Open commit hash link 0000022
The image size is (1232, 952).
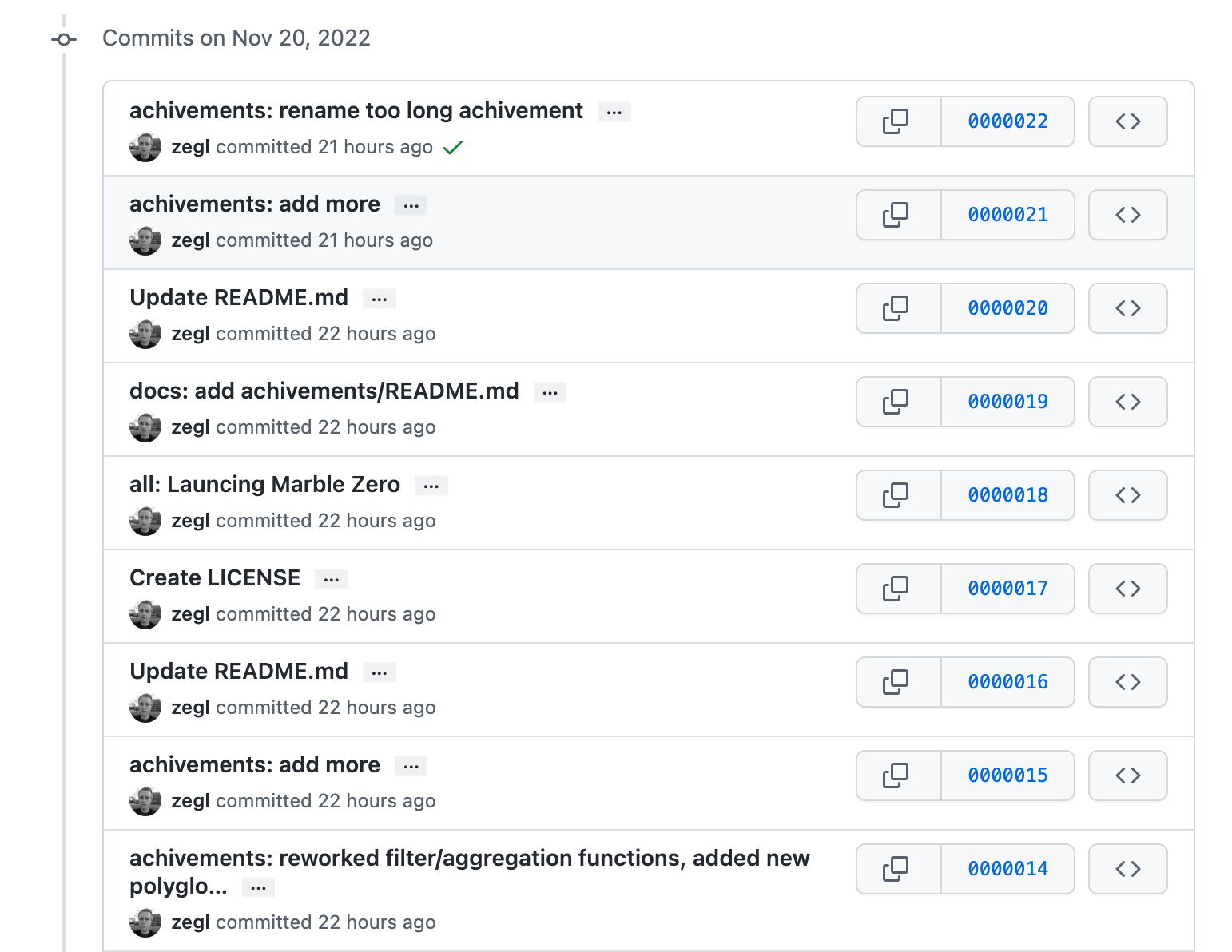tap(1007, 121)
